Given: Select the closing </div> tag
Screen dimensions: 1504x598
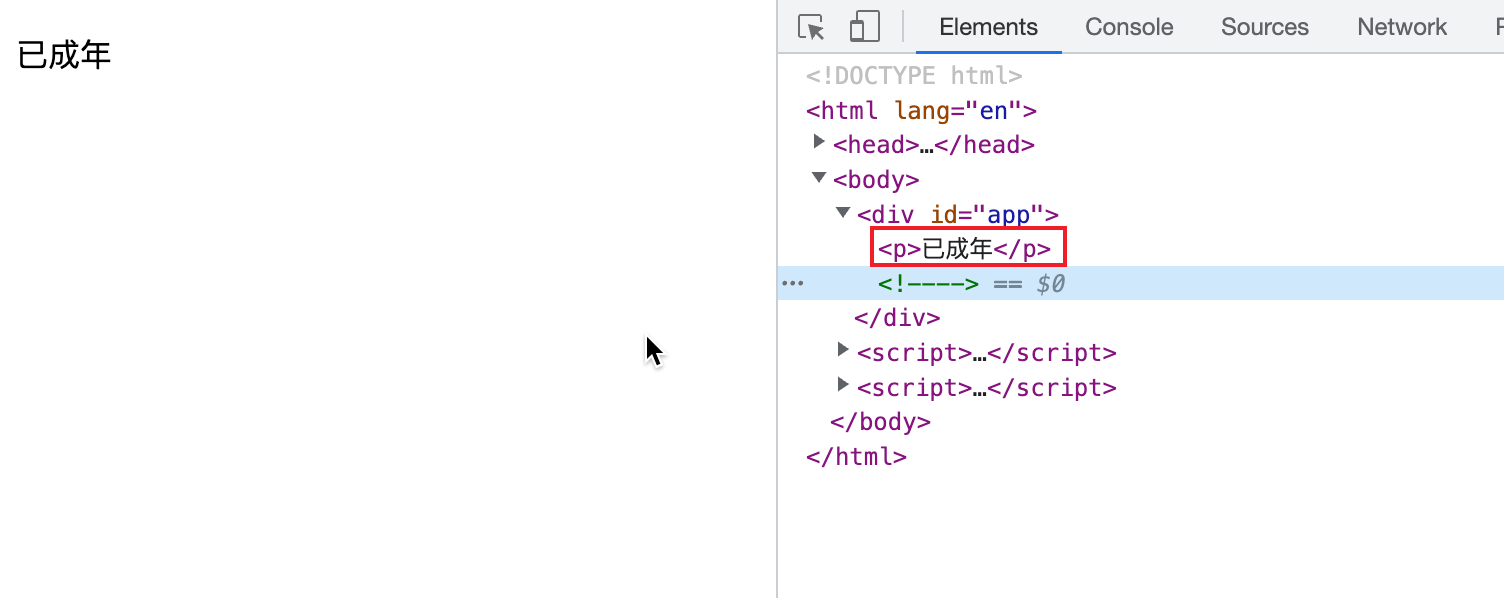Looking at the screenshot, I should [897, 318].
